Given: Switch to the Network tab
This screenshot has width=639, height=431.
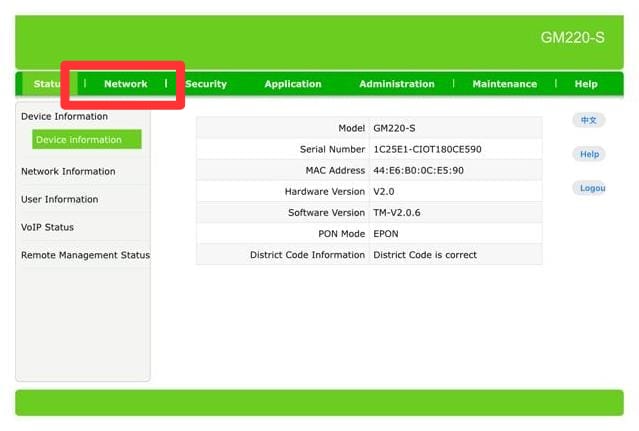Looking at the screenshot, I should click(x=125, y=84).
